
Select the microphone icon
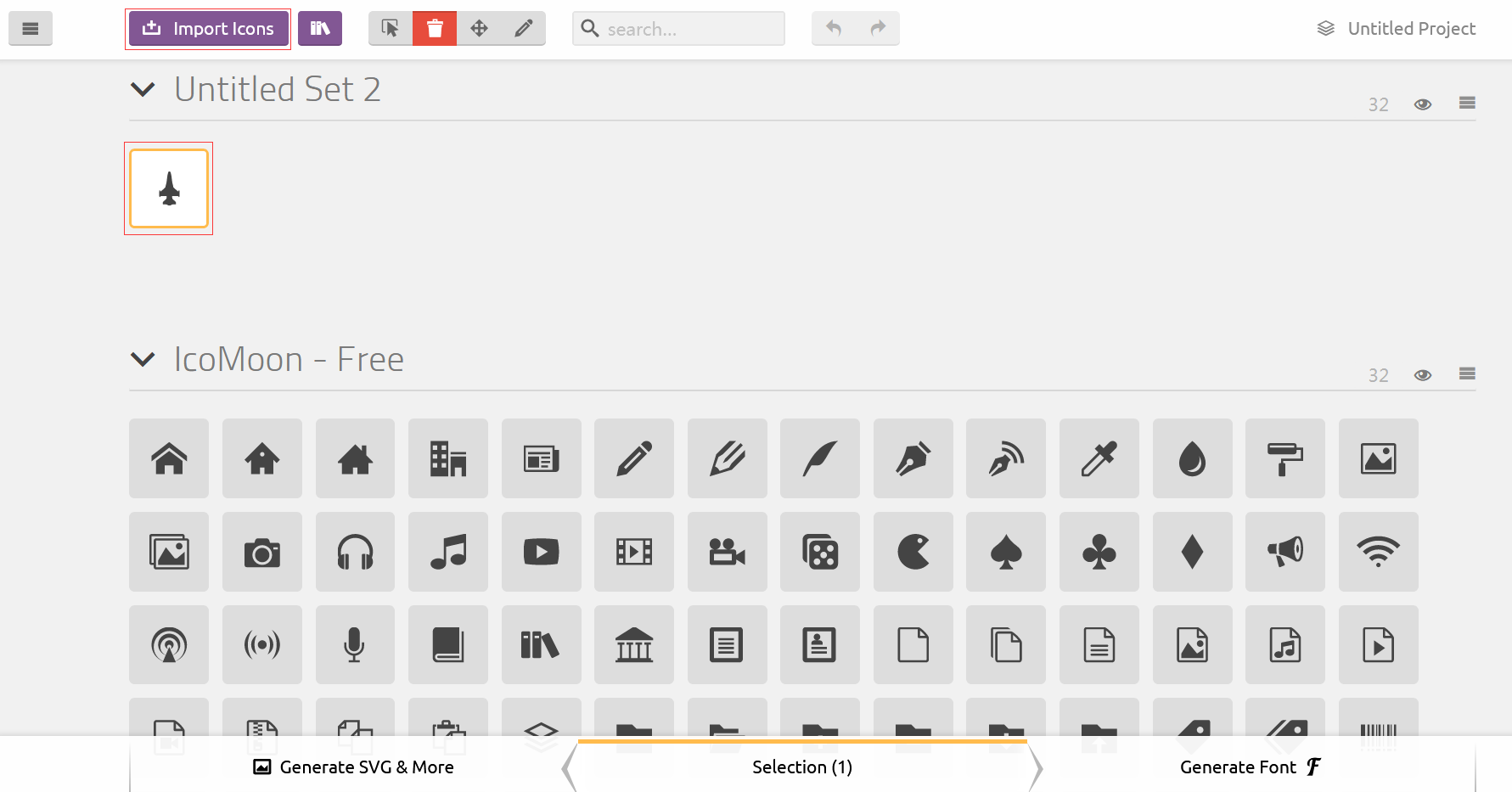point(355,644)
